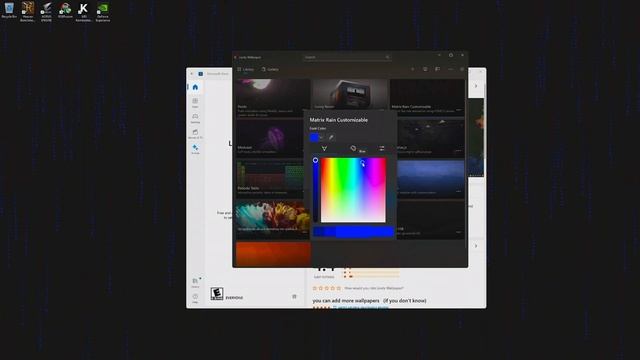Open options on Matrix Rain Customizable card
Screen dimensions: 640x360
click(459, 110)
